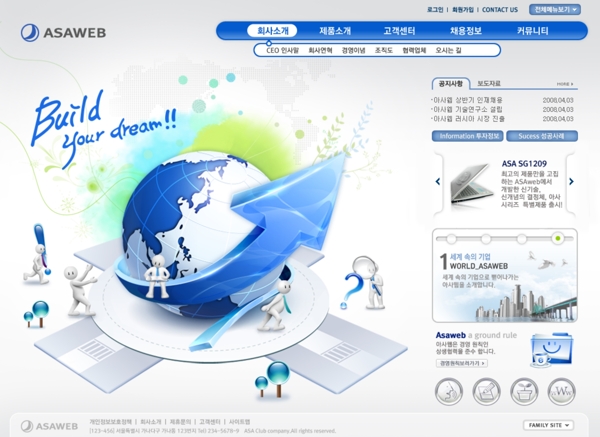Screen dimensions: 600x437
Task: Open notice 아사웹 러시아 시장 진출
Action: (468, 119)
